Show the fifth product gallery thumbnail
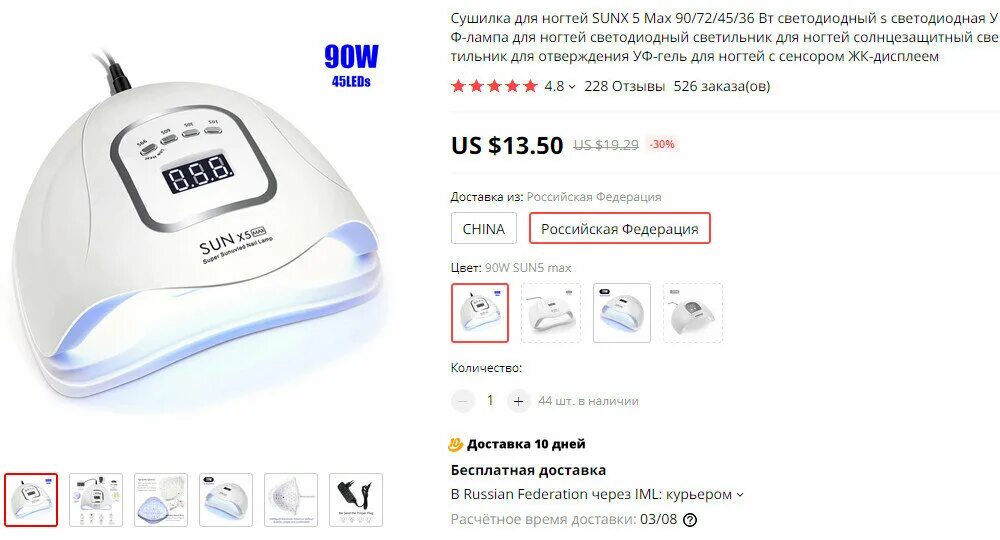The width and height of the screenshot is (1000, 540). [291, 500]
